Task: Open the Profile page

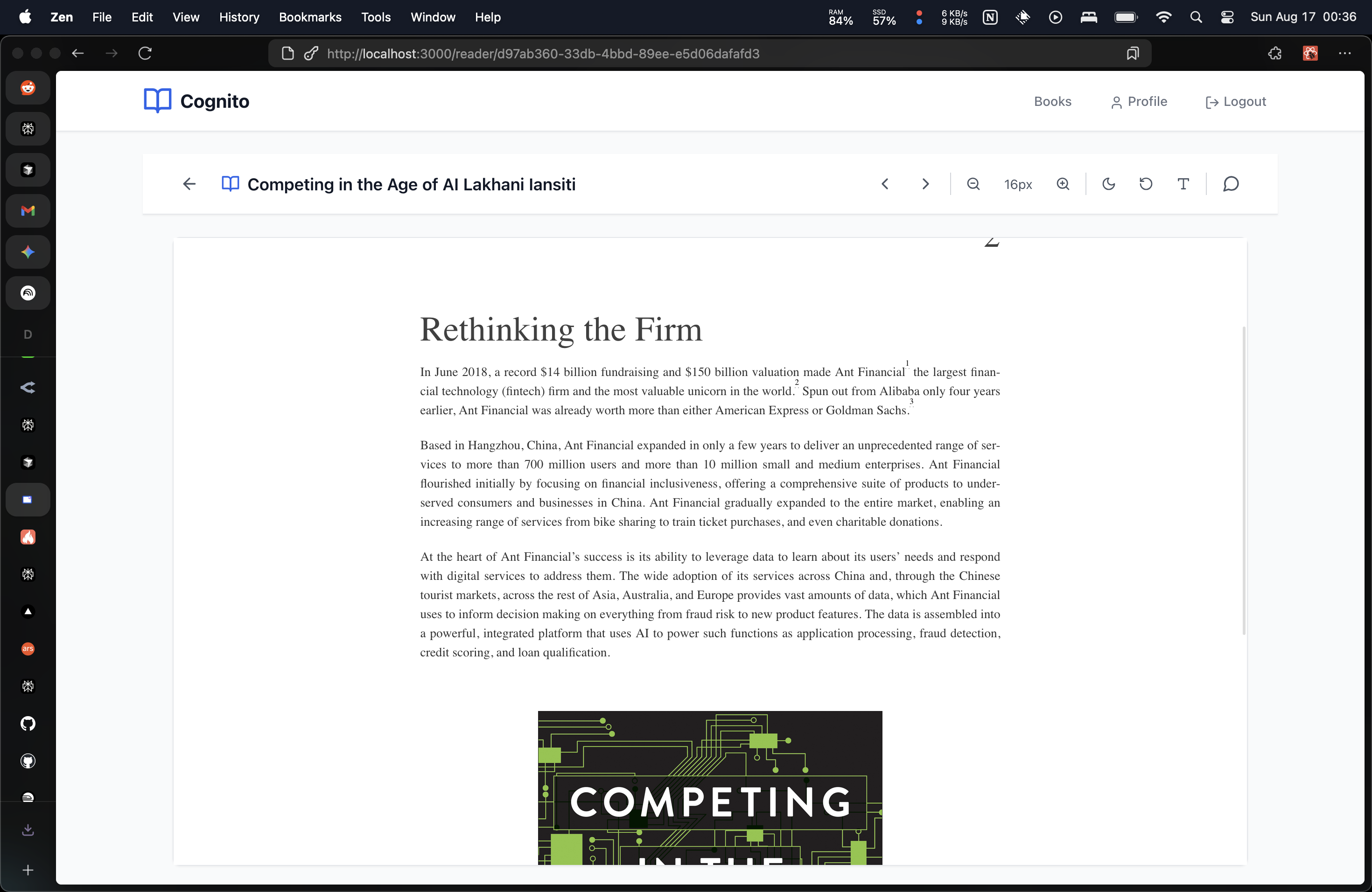Action: pos(1139,101)
